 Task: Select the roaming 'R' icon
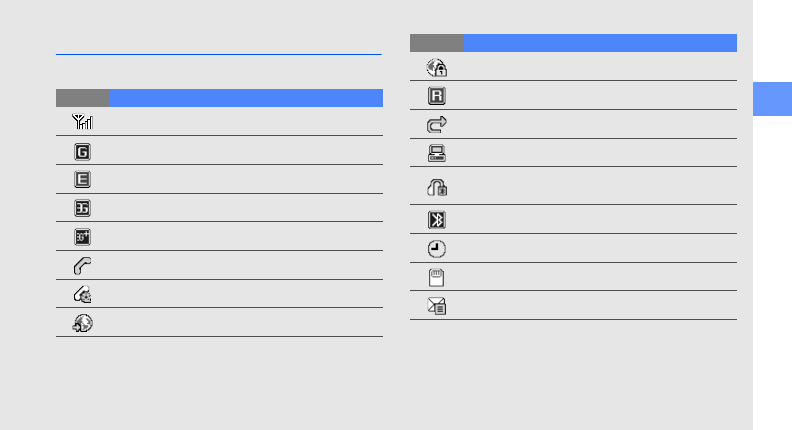437,96
